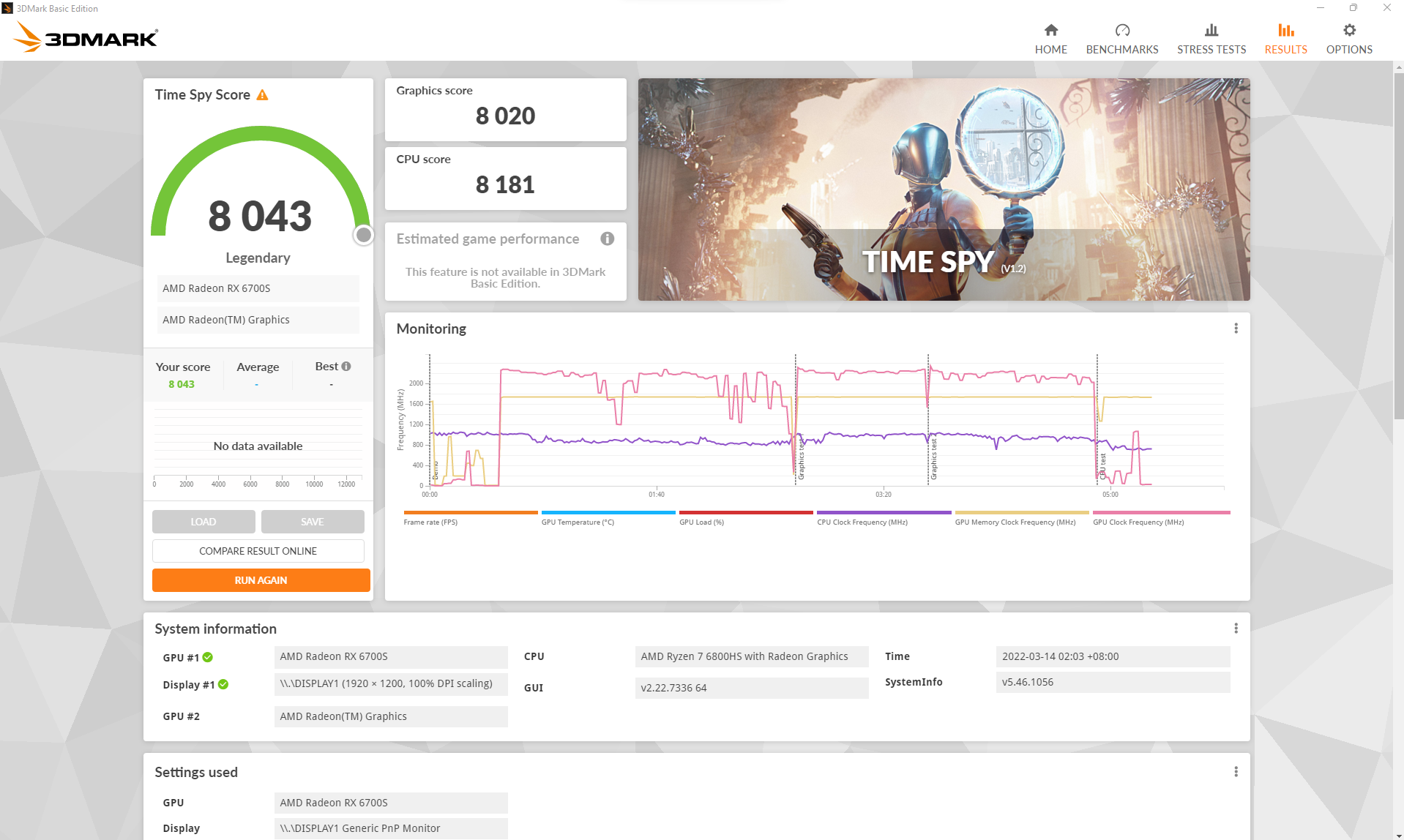Click COMPARE RESULT ONLINE
The height and width of the screenshot is (840, 1404).
pyautogui.click(x=258, y=550)
